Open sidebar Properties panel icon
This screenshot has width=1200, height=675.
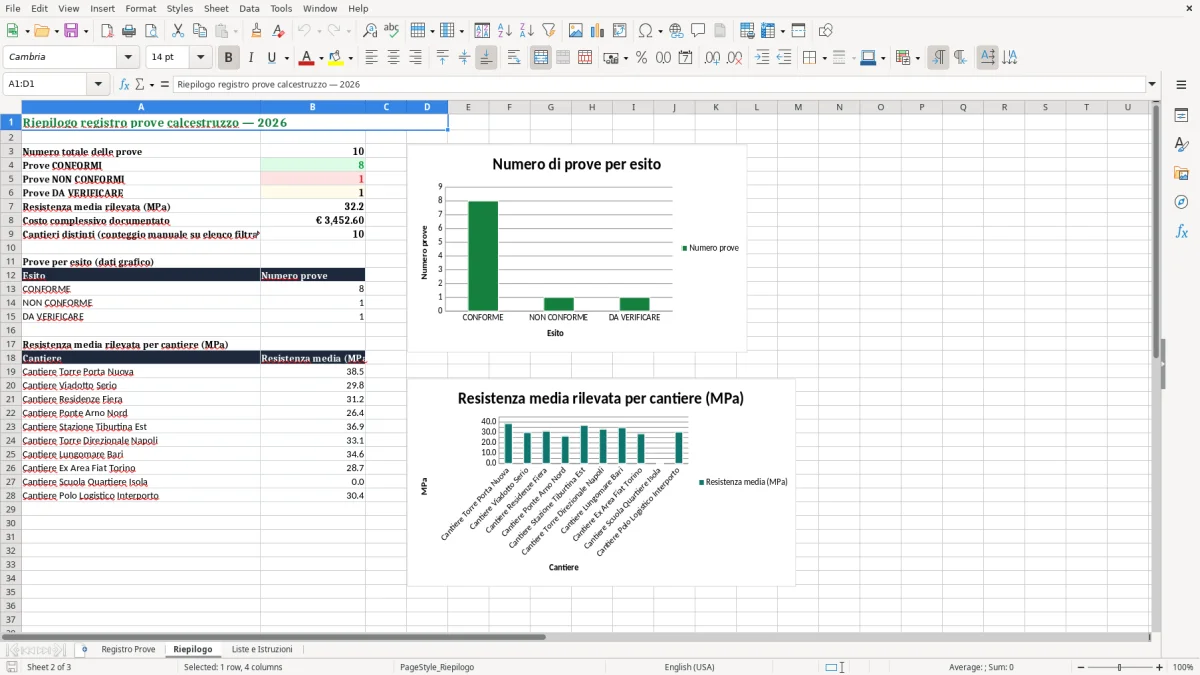1181,115
